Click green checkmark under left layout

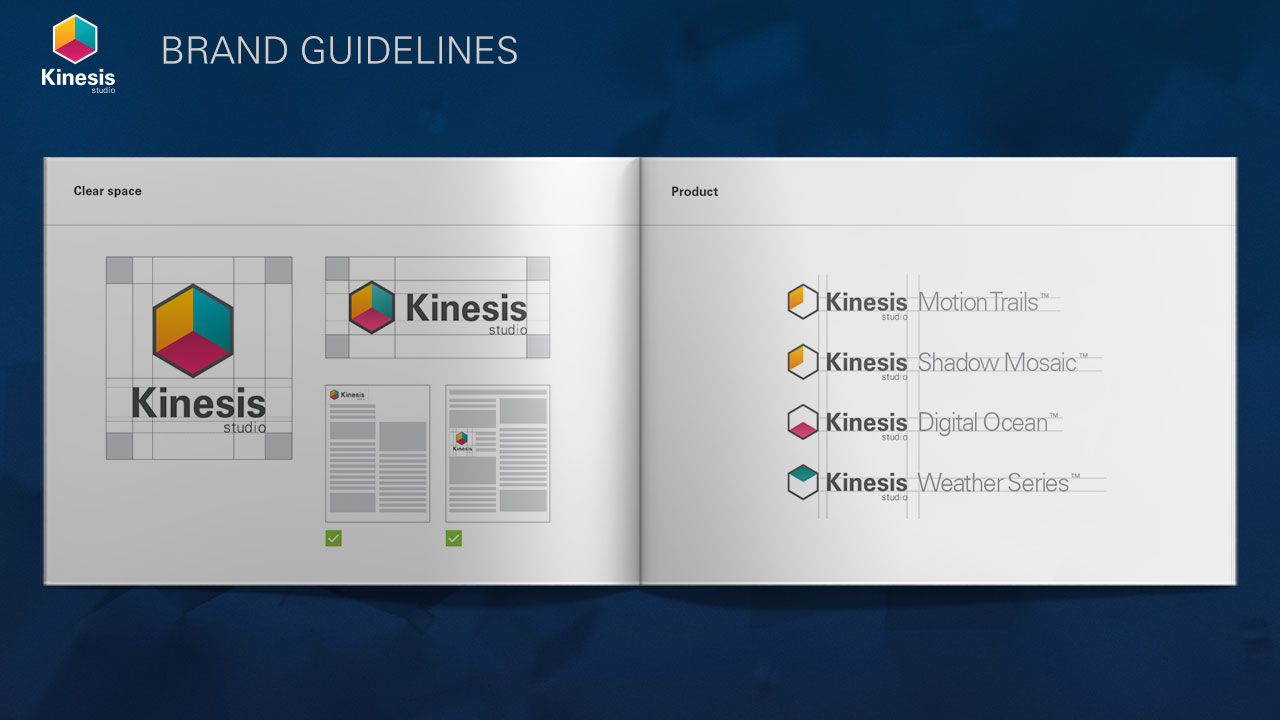[333, 538]
